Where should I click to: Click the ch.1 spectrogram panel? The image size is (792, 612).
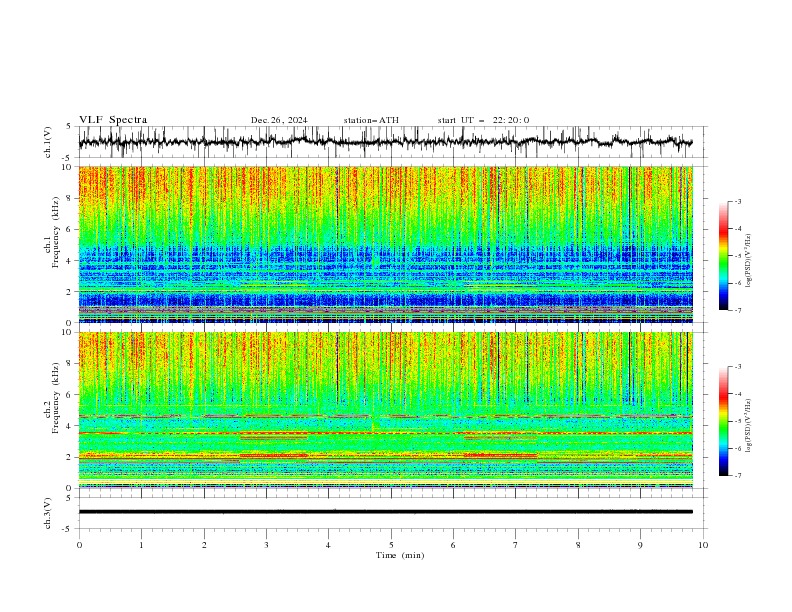pos(385,244)
